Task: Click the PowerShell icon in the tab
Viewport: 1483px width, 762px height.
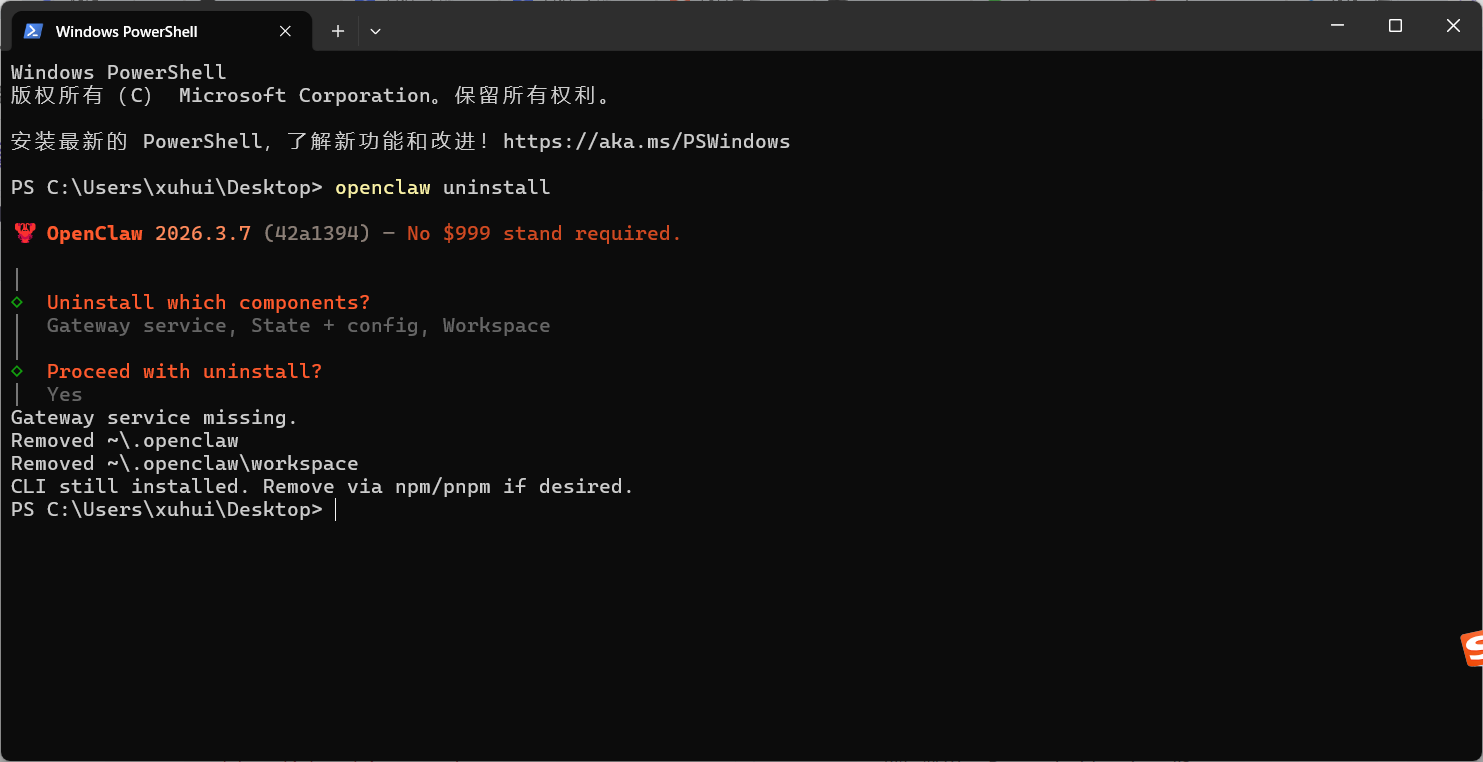Action: (33, 31)
